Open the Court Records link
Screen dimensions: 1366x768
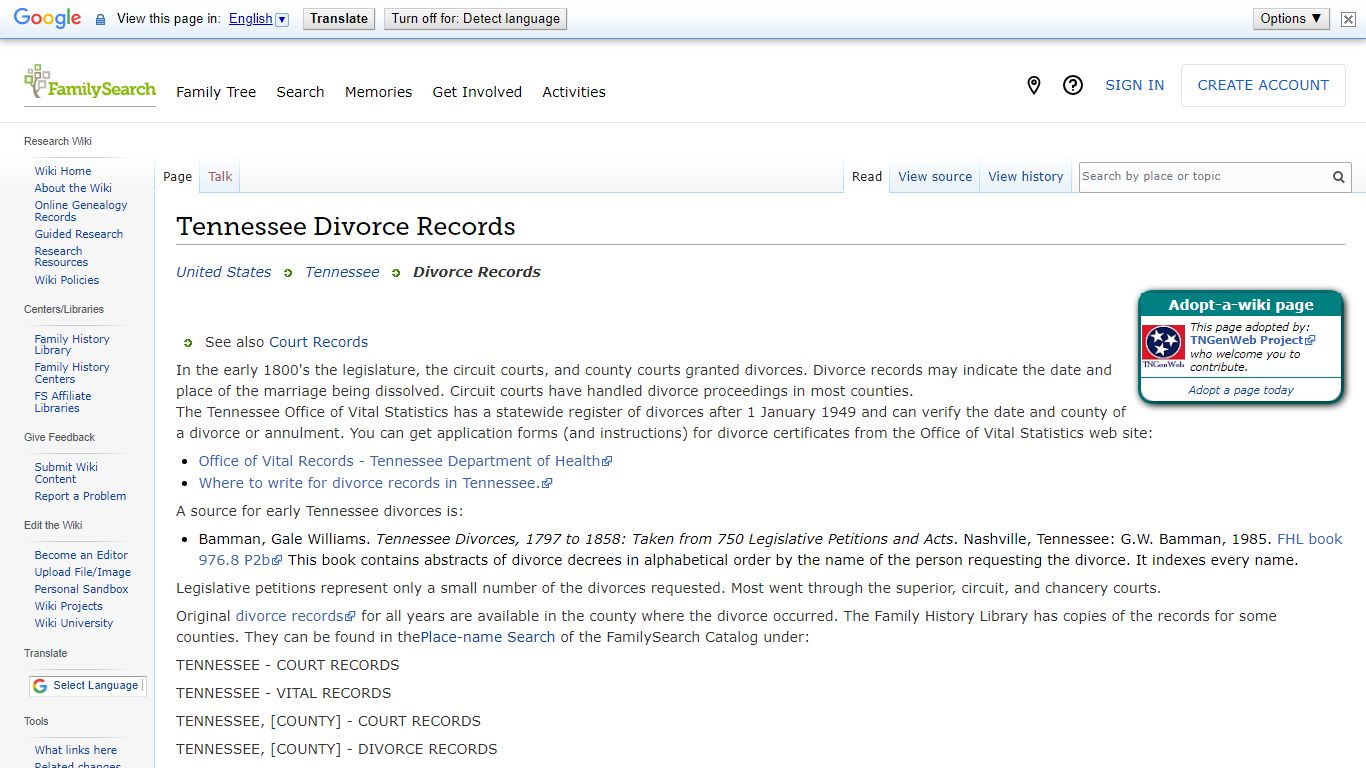[318, 342]
